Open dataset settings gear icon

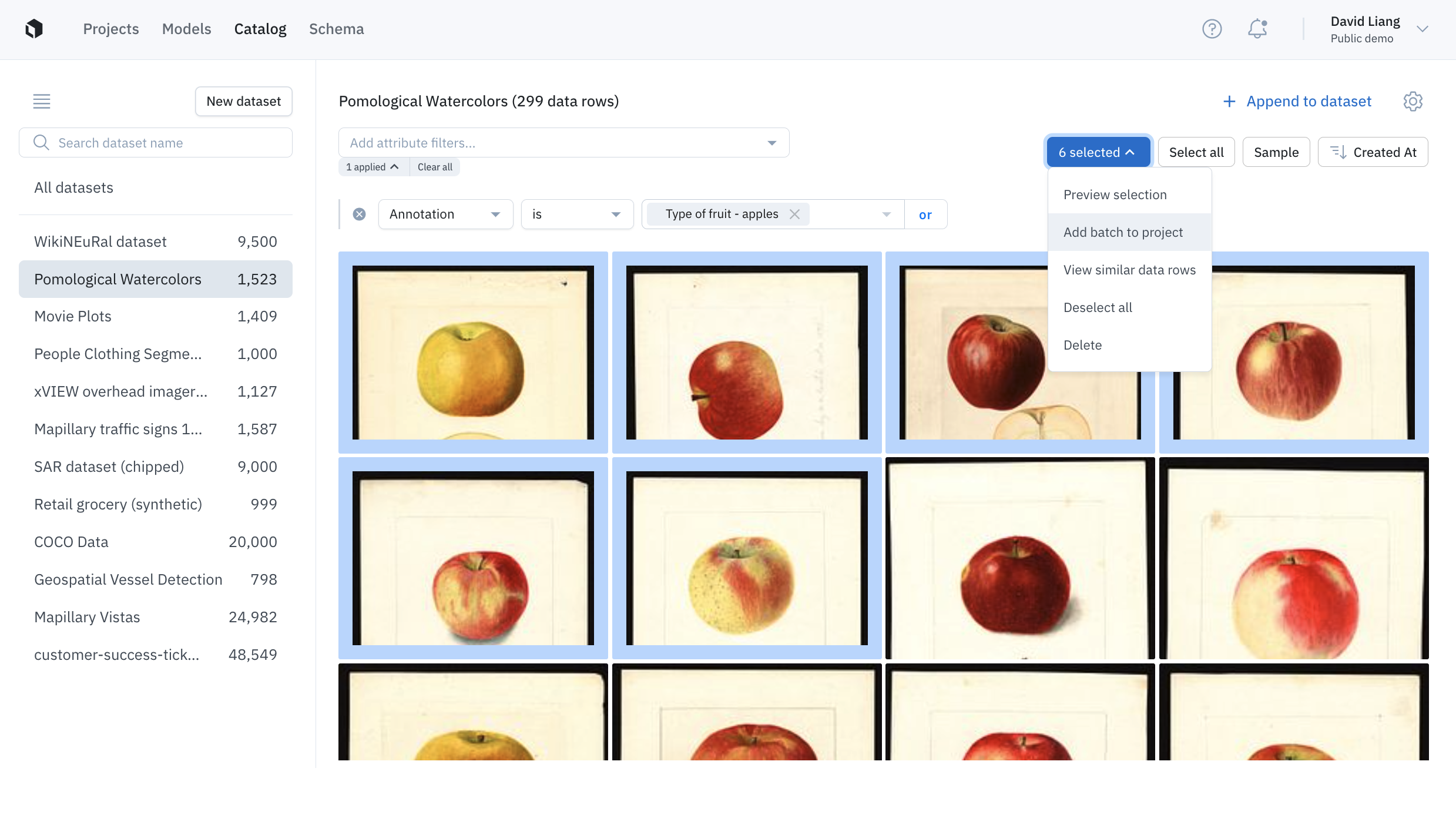1413,101
